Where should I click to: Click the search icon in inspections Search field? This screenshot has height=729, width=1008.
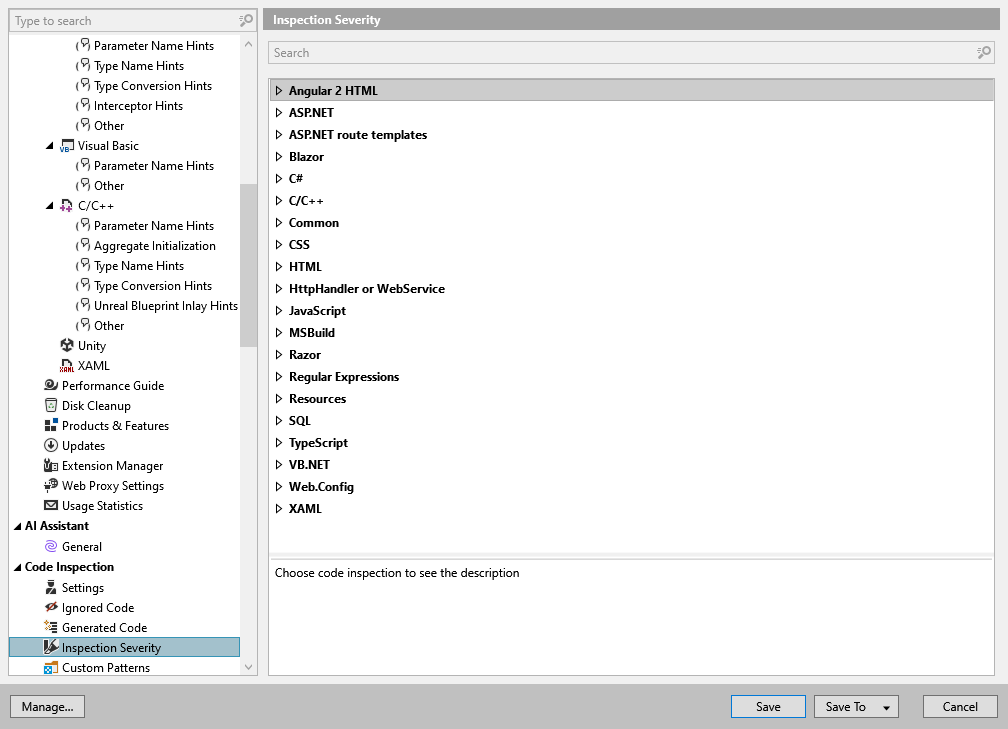point(984,53)
